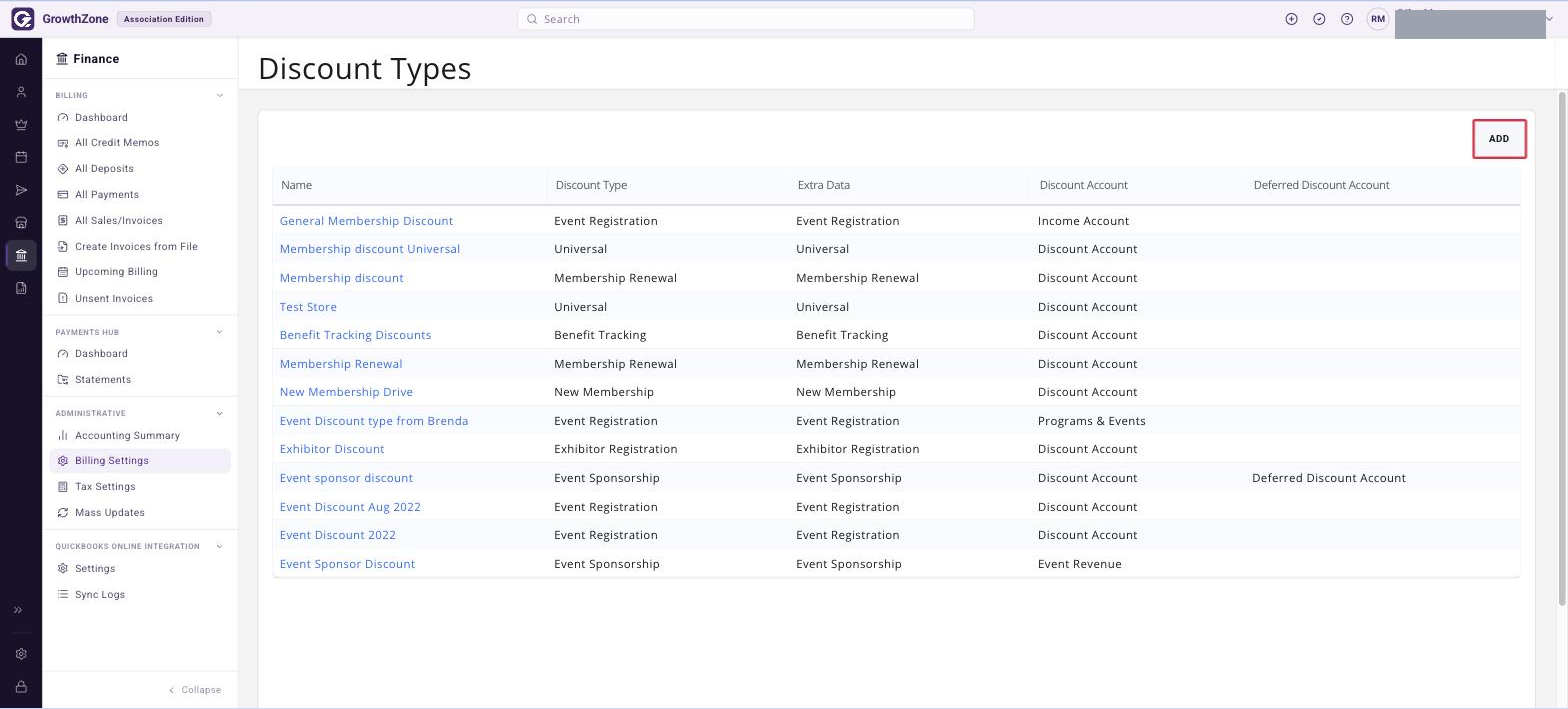
Task: Open Event Discount 2022 link
Action: (x=338, y=535)
